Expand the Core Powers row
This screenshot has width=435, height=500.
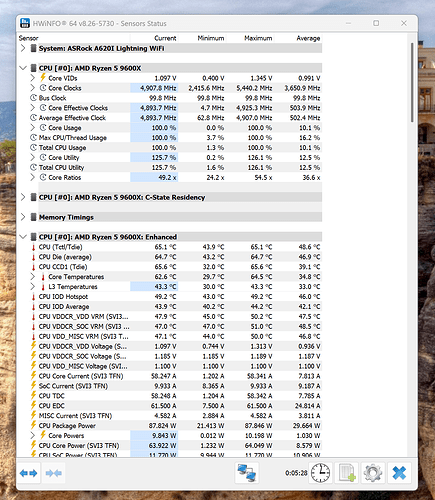pos(33,436)
